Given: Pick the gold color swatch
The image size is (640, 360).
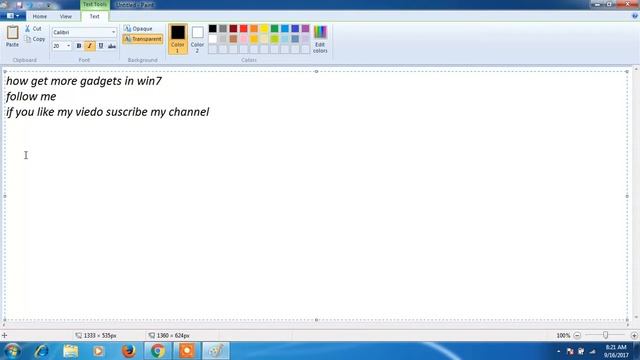Looking at the screenshot, I should [x=254, y=39].
